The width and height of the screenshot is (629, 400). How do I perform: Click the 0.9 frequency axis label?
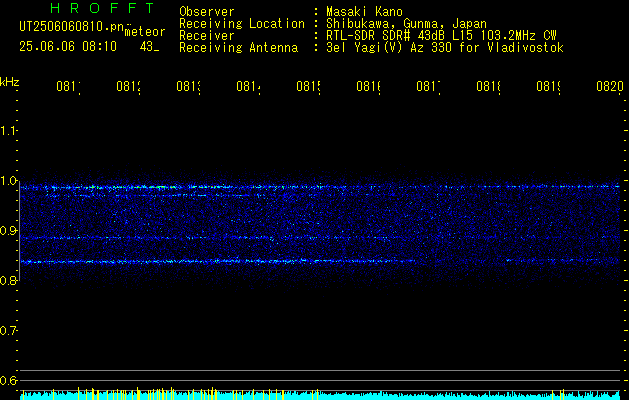coord(8,231)
